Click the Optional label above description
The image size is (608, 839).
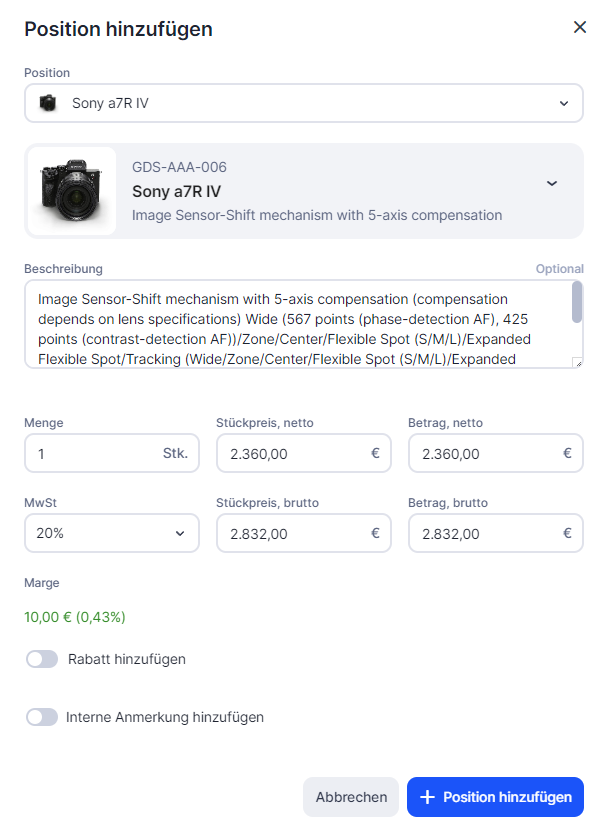pos(560,269)
